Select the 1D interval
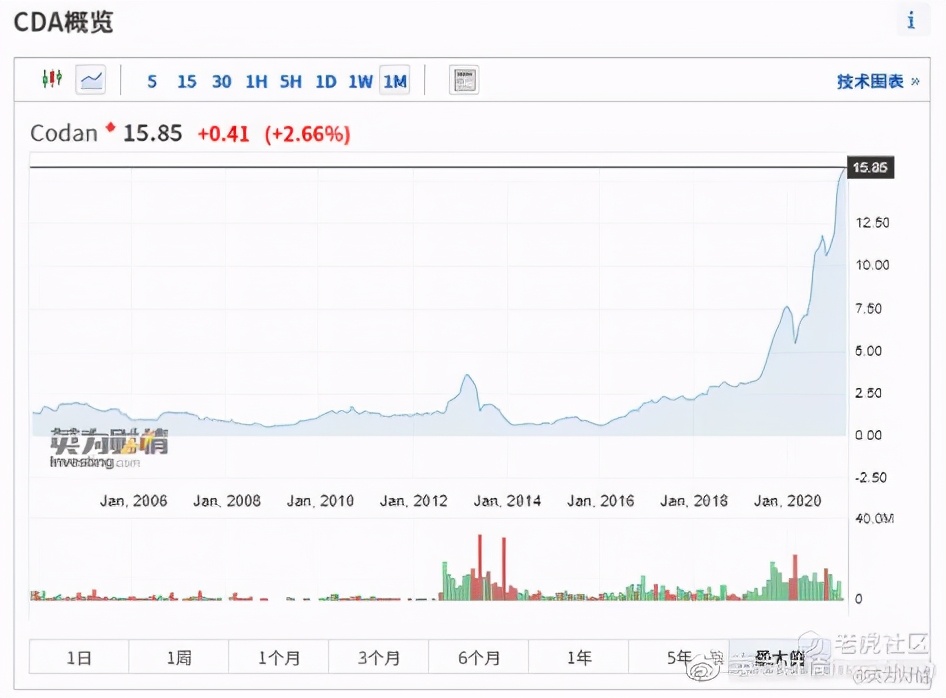Image resolution: width=946 pixels, height=698 pixels. pos(325,82)
